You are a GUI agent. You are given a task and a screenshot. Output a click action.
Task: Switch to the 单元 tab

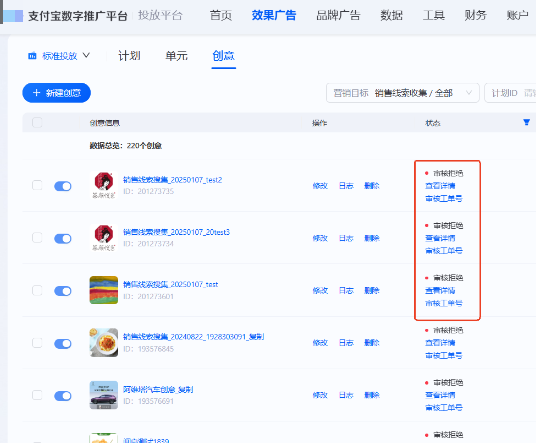[176, 56]
